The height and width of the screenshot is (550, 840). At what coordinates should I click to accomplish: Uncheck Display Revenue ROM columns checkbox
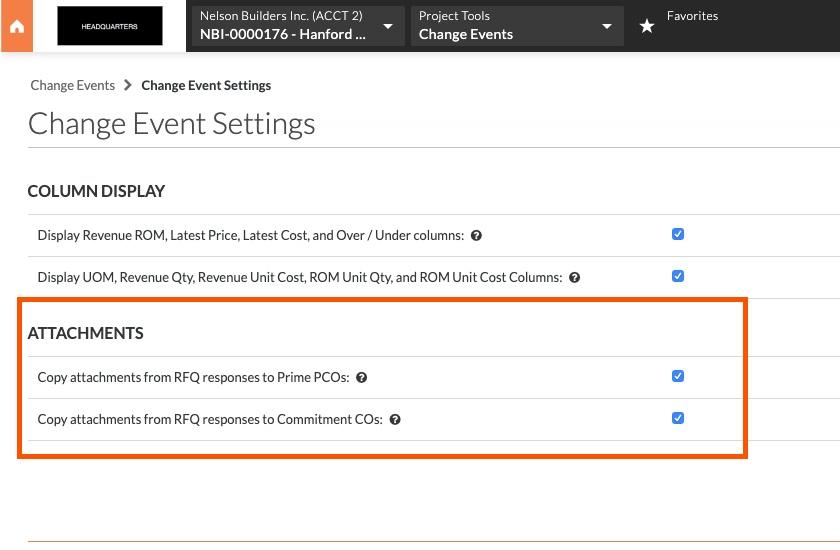(678, 234)
